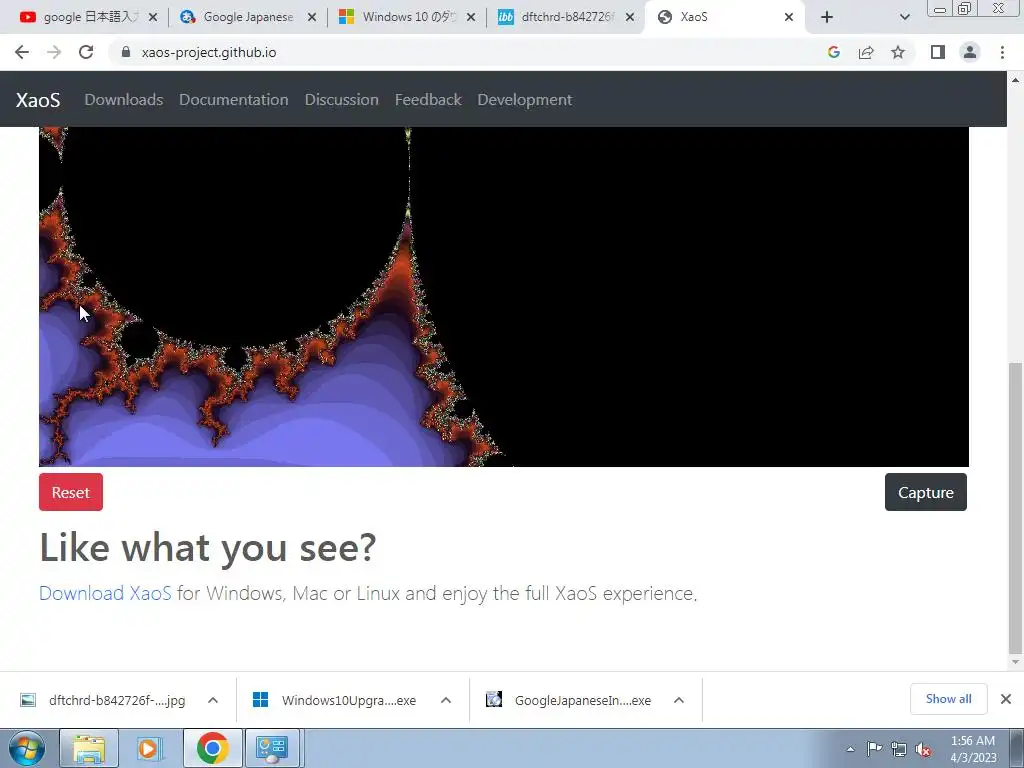The width and height of the screenshot is (1024, 768).
Task: Open the downloaded dftchrd-b842726f jpg file
Action: coord(103,700)
